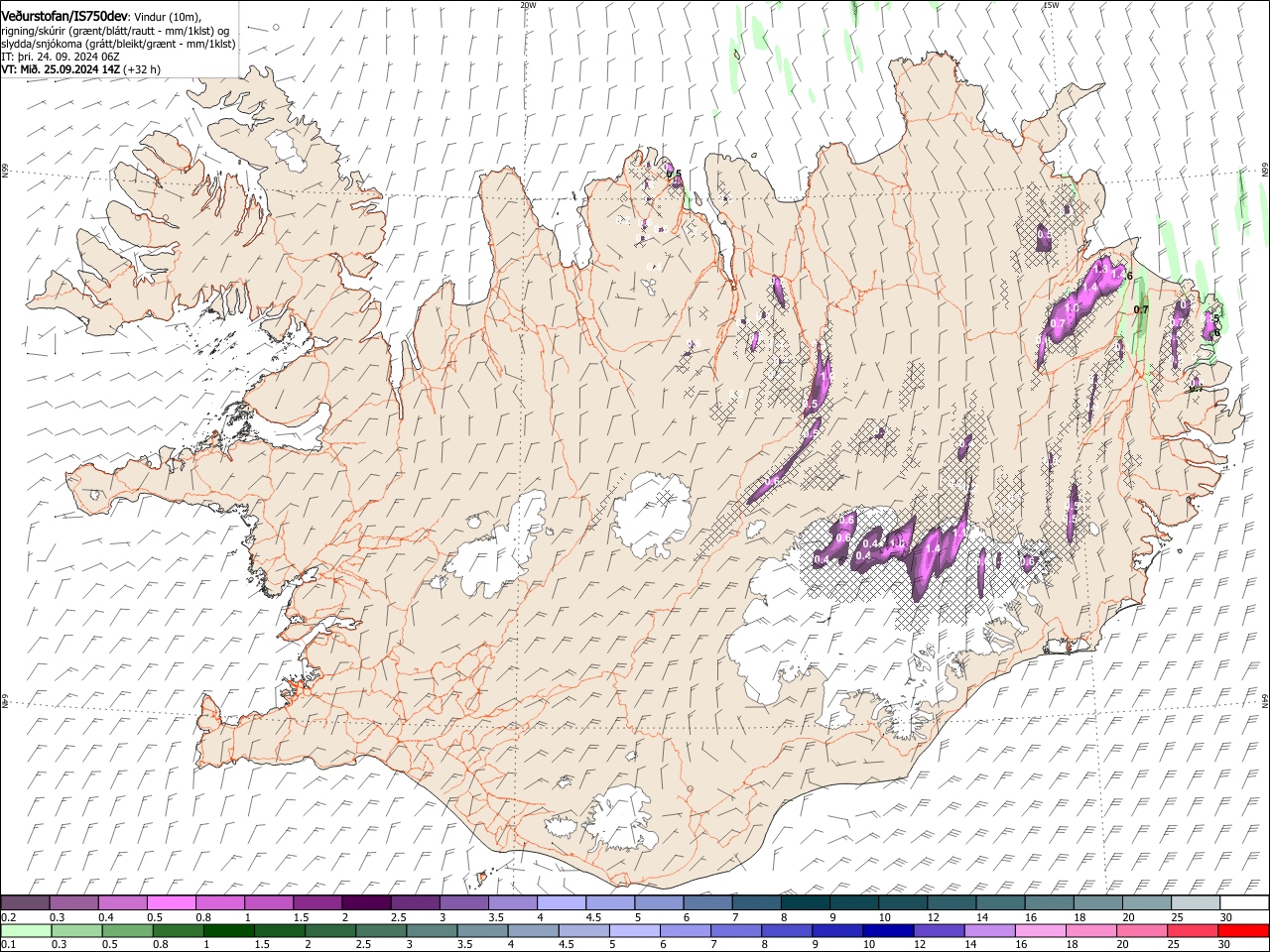This screenshot has height=952, width=1270.
Task: Pick the upper legend swatch starting at 6
Action: 707,903
